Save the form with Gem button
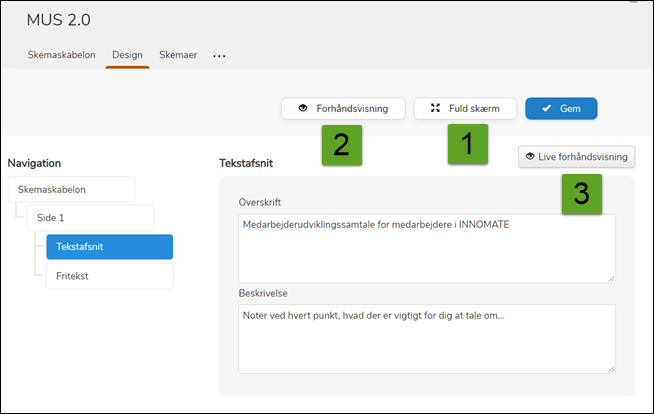Viewport: 654px width, 414px height. 561,108
